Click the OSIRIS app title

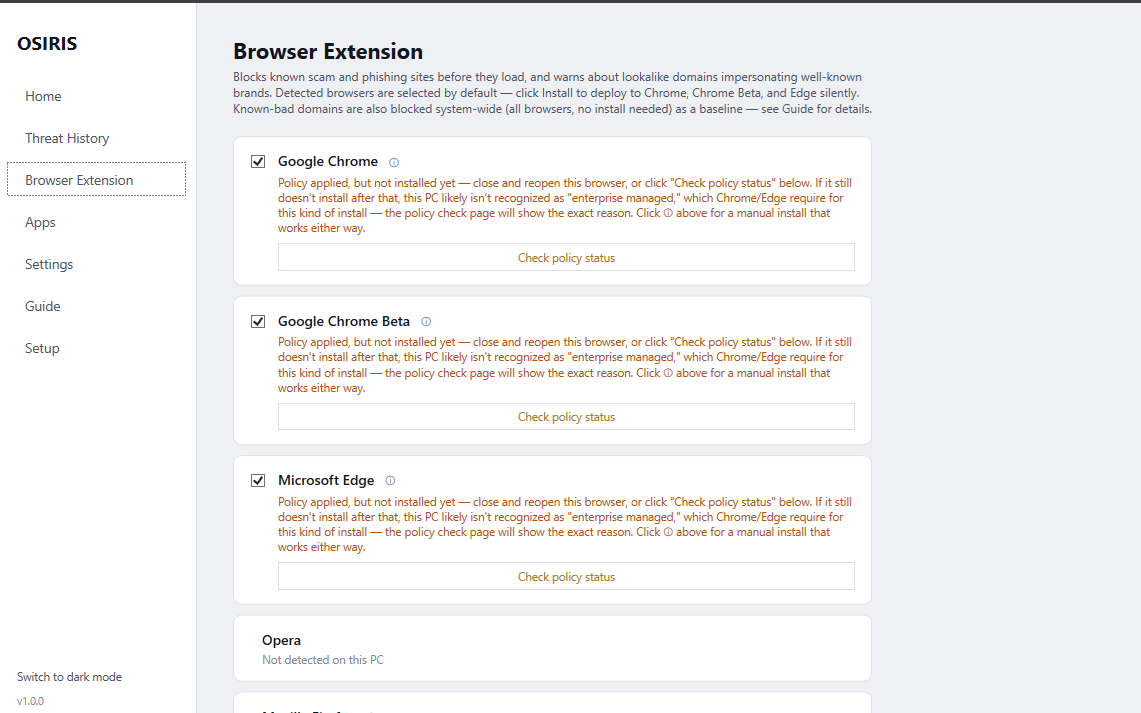pos(47,44)
